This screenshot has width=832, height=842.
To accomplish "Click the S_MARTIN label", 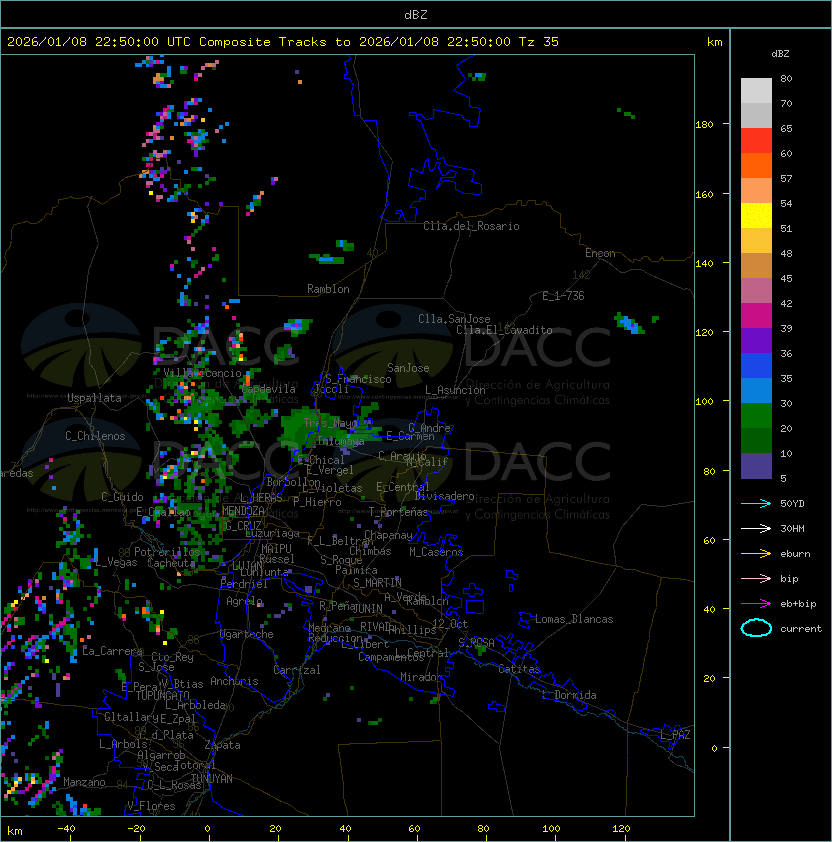I will 377,583.
